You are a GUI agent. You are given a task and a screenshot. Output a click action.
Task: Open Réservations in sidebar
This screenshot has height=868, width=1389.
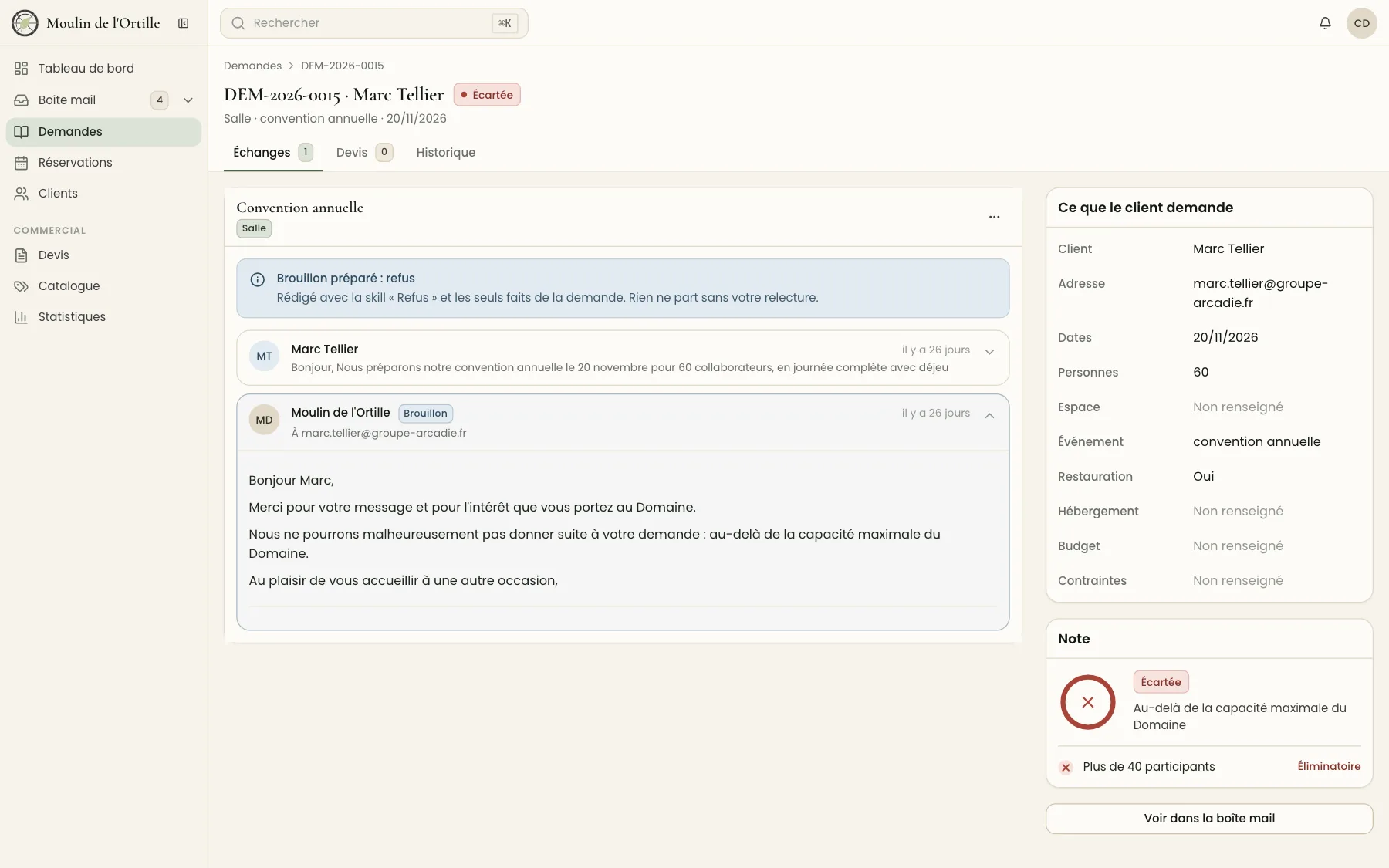[103, 162]
